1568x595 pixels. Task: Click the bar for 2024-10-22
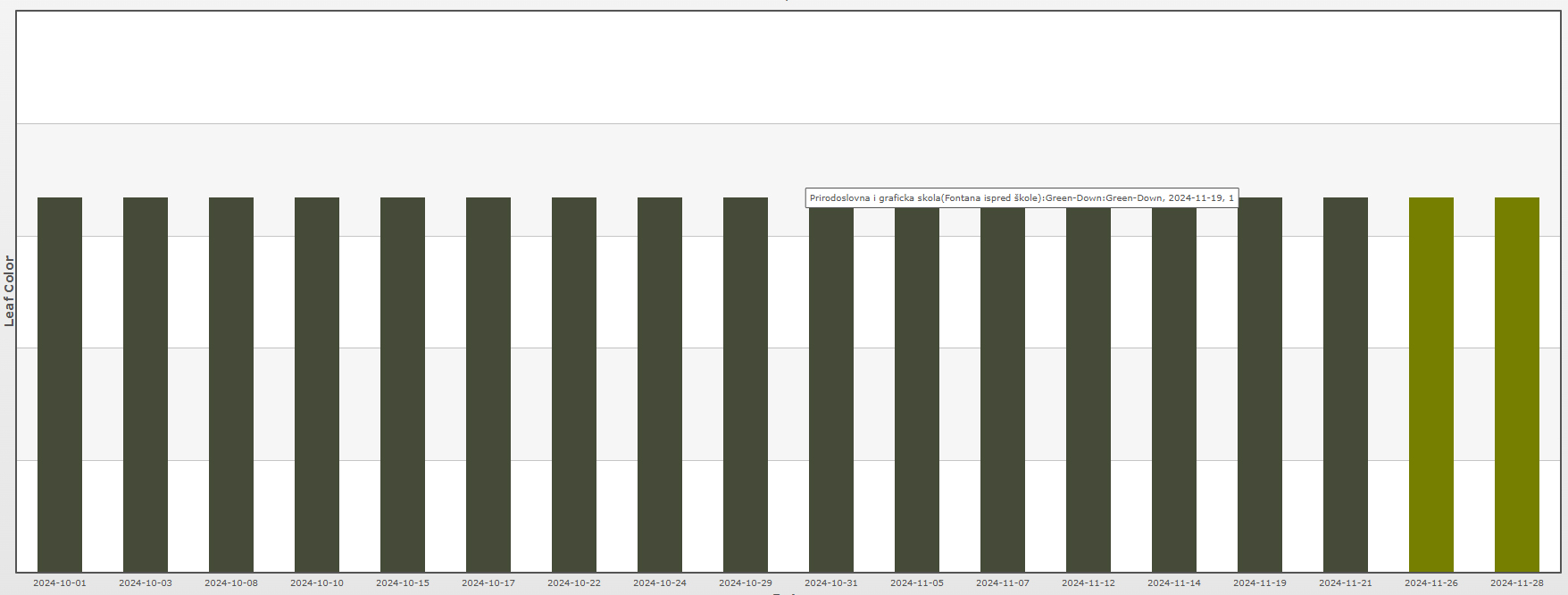point(574,384)
